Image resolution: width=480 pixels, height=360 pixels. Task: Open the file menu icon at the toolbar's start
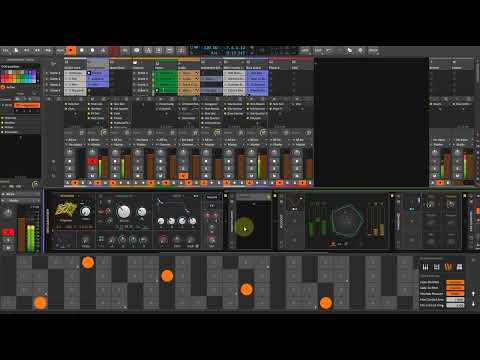(x=6, y=51)
